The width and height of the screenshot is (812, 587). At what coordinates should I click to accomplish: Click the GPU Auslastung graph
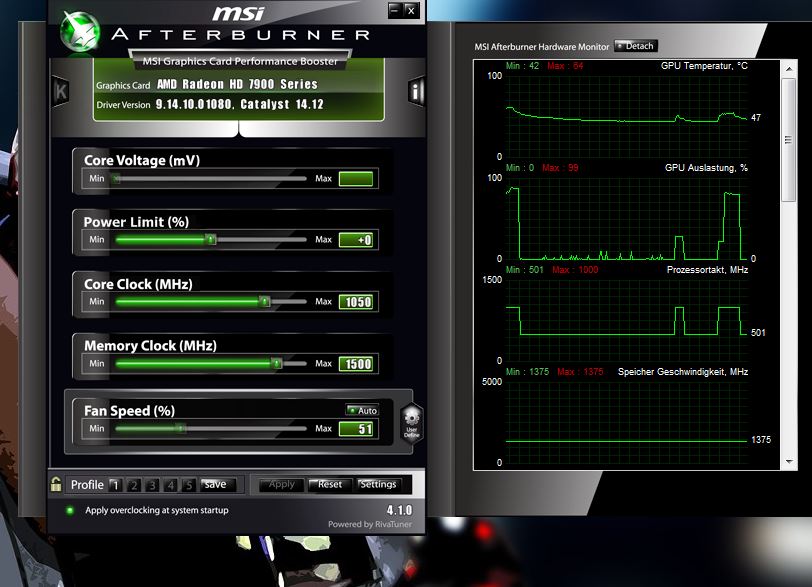tap(627, 218)
